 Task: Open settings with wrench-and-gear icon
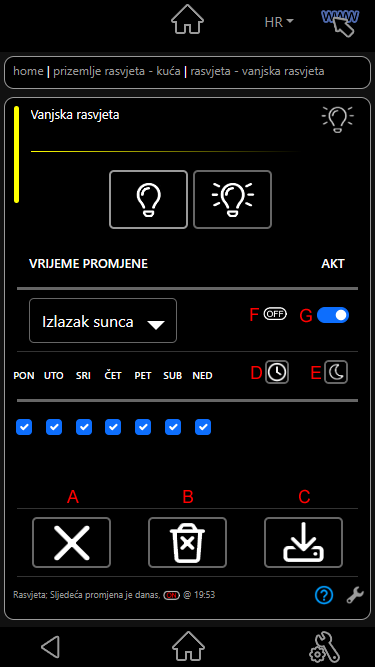click(324, 647)
